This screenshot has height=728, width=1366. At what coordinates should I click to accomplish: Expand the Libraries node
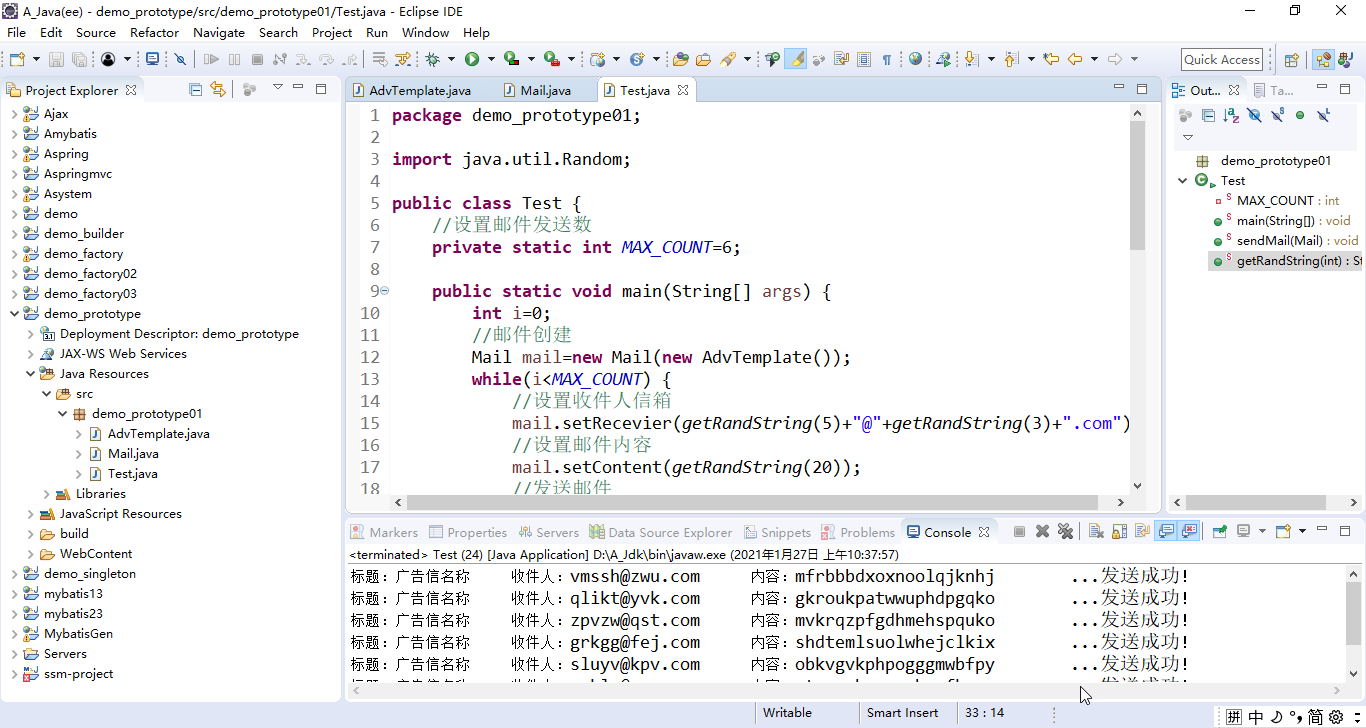click(x=46, y=494)
